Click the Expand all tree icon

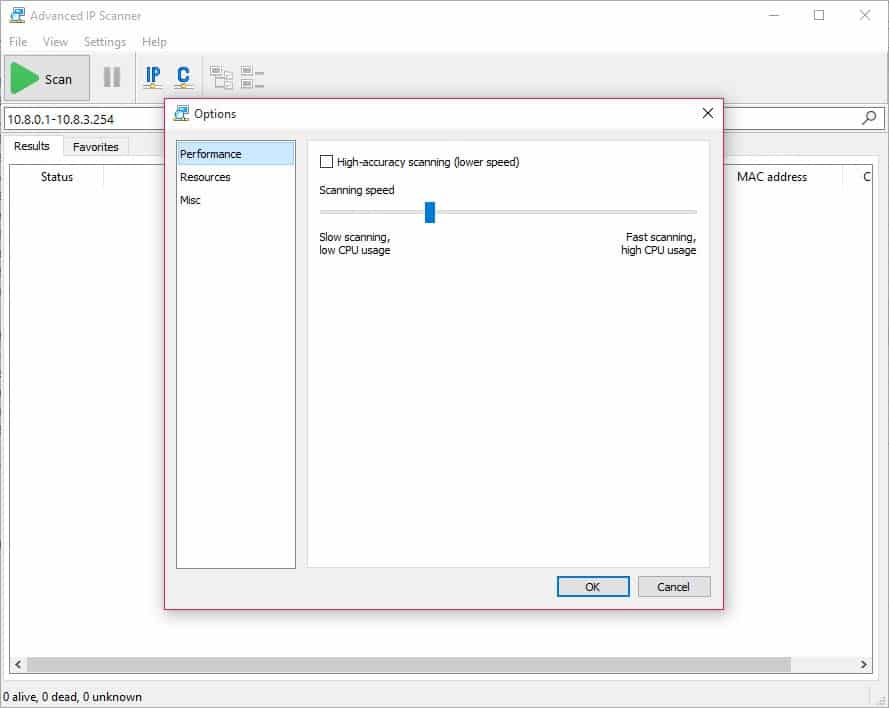coord(221,78)
